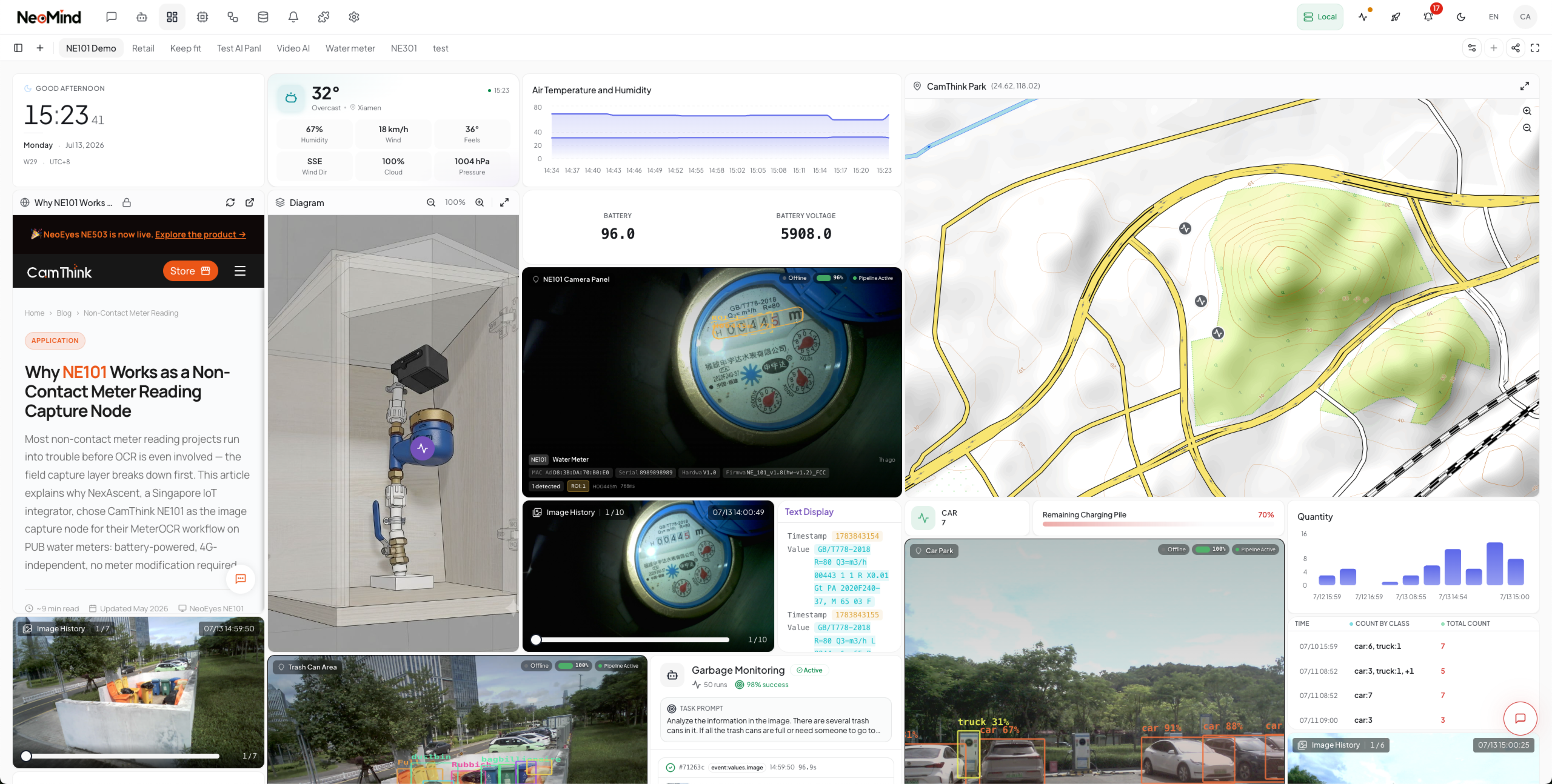Open the plugins puzzle icon in navigation
This screenshot has height=784, width=1552.
point(324,17)
